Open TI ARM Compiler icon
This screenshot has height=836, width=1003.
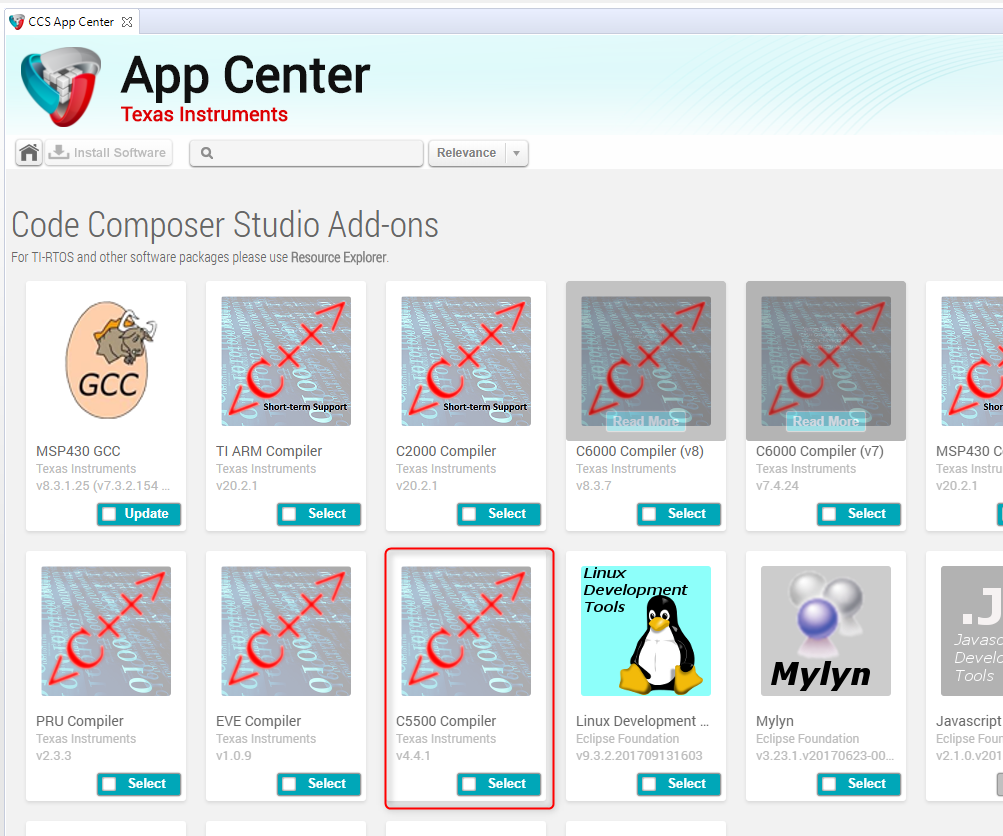click(286, 361)
